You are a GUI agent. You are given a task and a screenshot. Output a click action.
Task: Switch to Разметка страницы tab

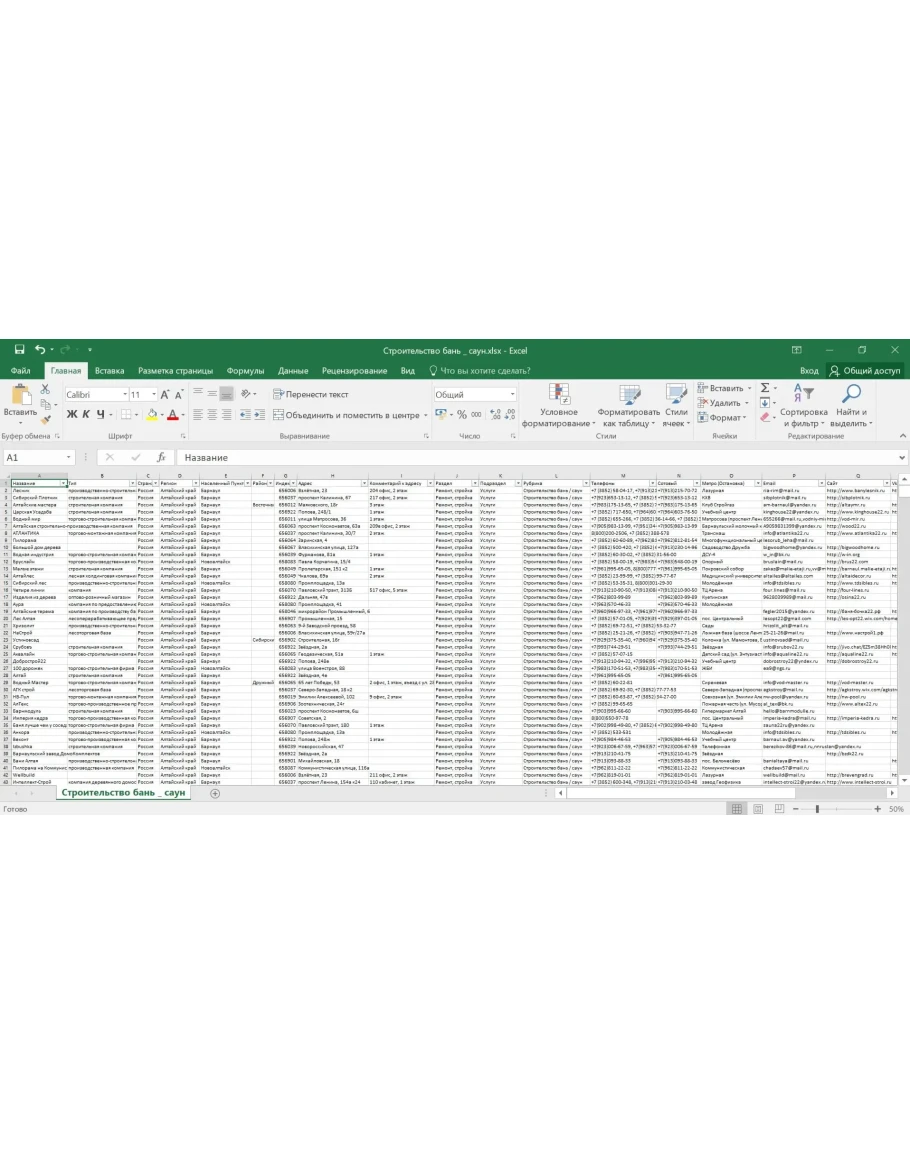click(x=175, y=371)
